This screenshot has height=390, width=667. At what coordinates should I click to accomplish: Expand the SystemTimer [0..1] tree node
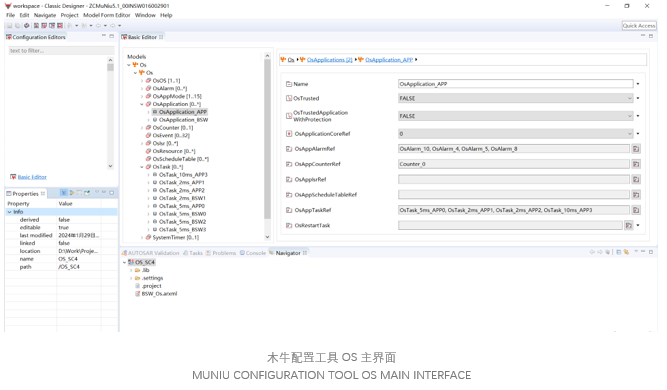(142, 238)
